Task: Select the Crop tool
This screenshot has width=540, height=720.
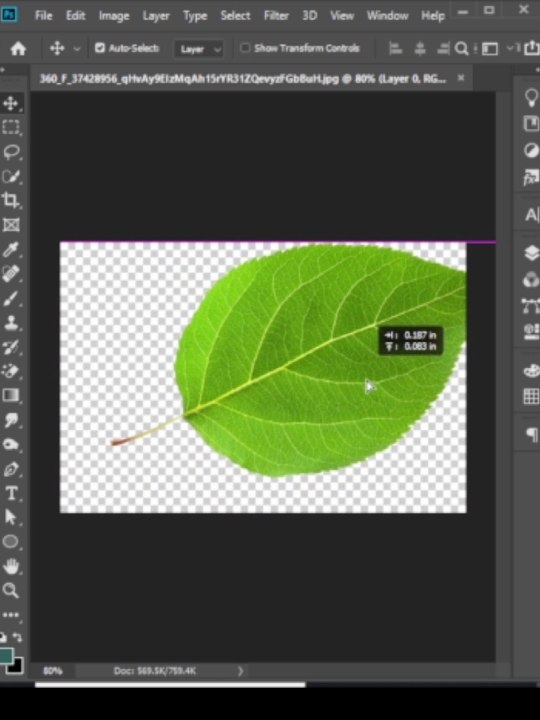Action: coord(11,200)
